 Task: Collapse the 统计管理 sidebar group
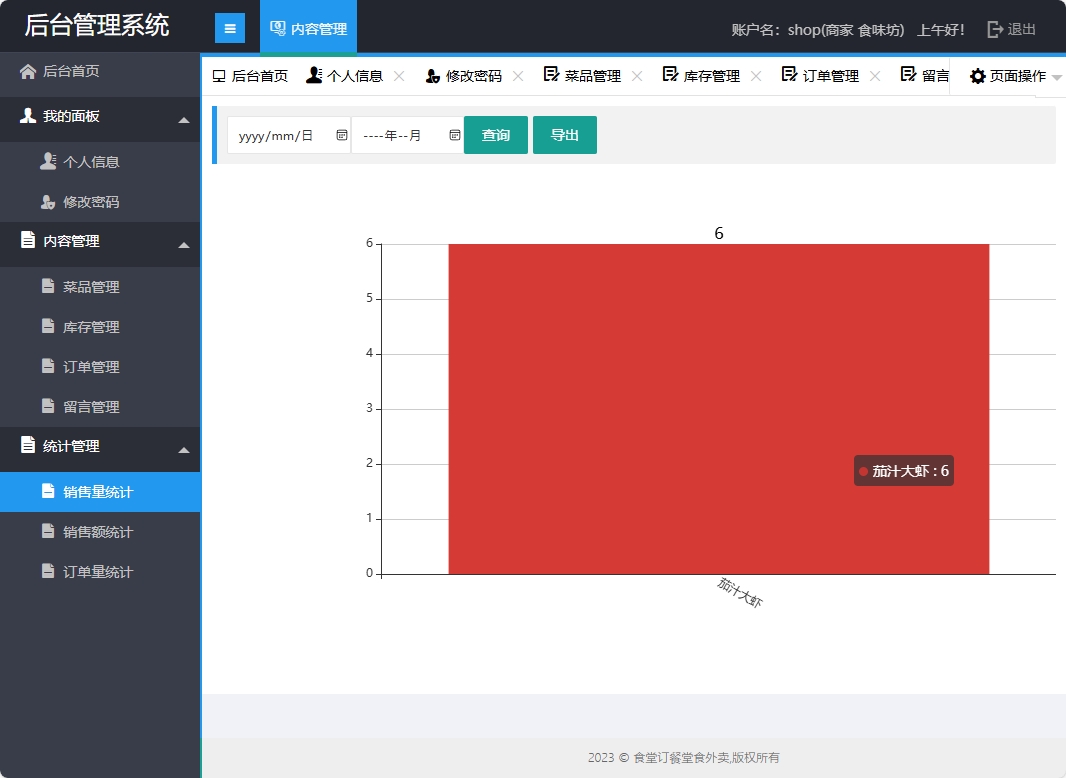(184, 450)
